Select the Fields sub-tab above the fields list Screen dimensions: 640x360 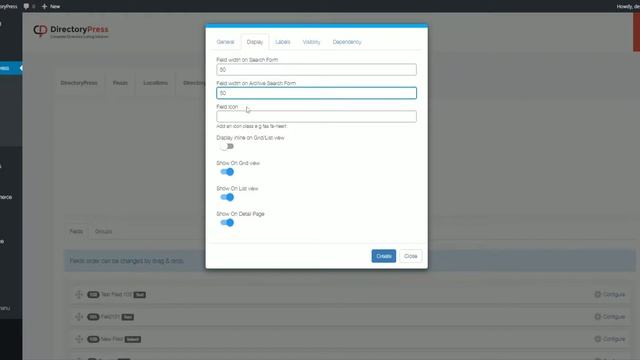tap(76, 231)
